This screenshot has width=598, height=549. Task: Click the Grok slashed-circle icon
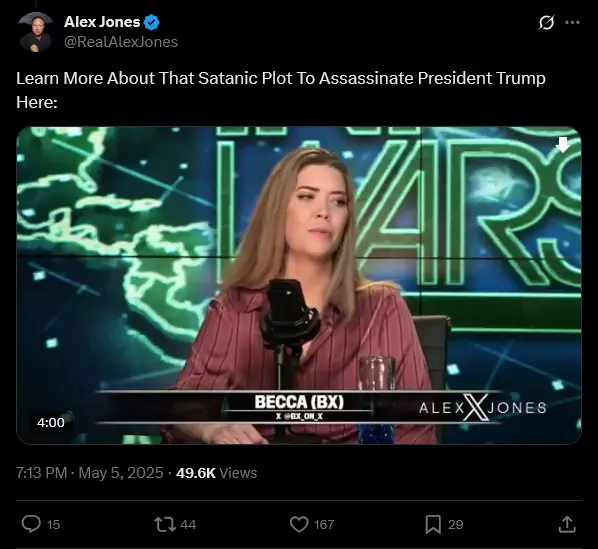(x=546, y=22)
